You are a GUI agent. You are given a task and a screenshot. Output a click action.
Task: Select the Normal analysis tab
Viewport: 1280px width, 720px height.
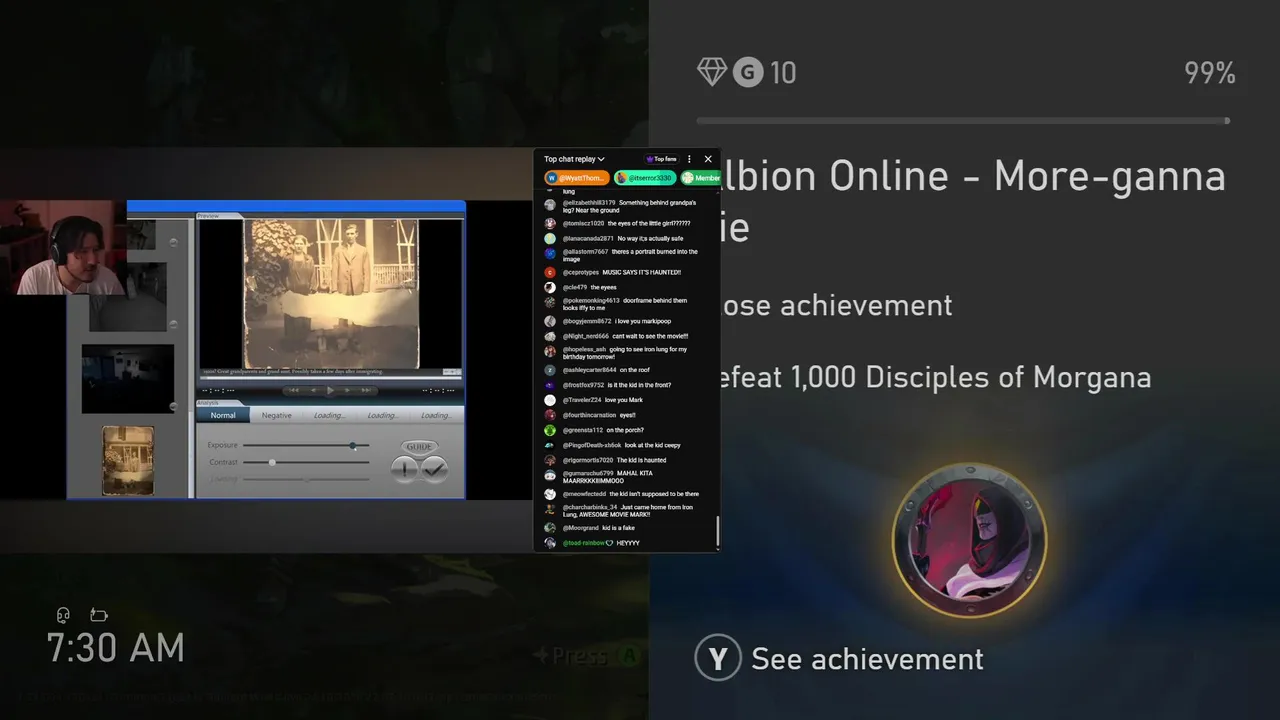coord(223,415)
